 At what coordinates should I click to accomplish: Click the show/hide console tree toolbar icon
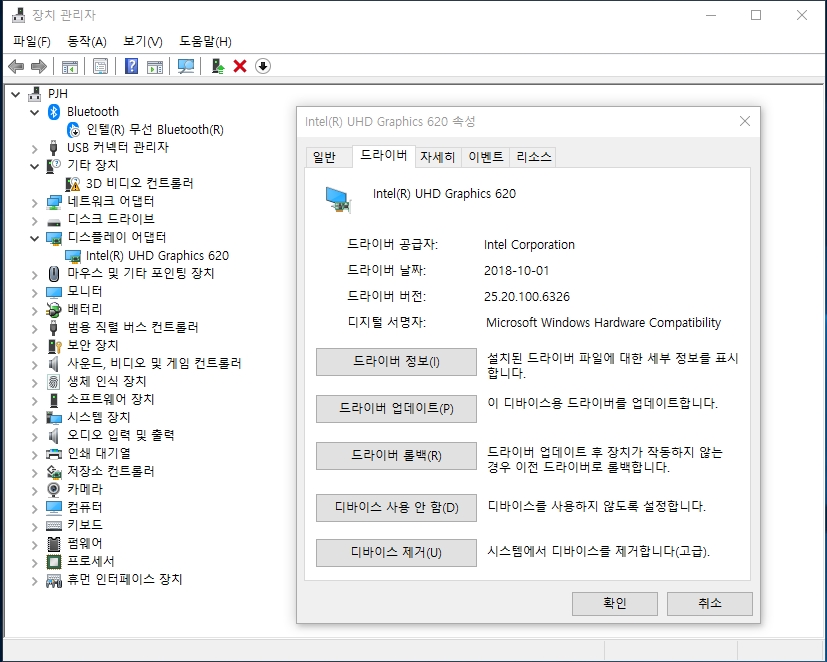tap(70, 66)
